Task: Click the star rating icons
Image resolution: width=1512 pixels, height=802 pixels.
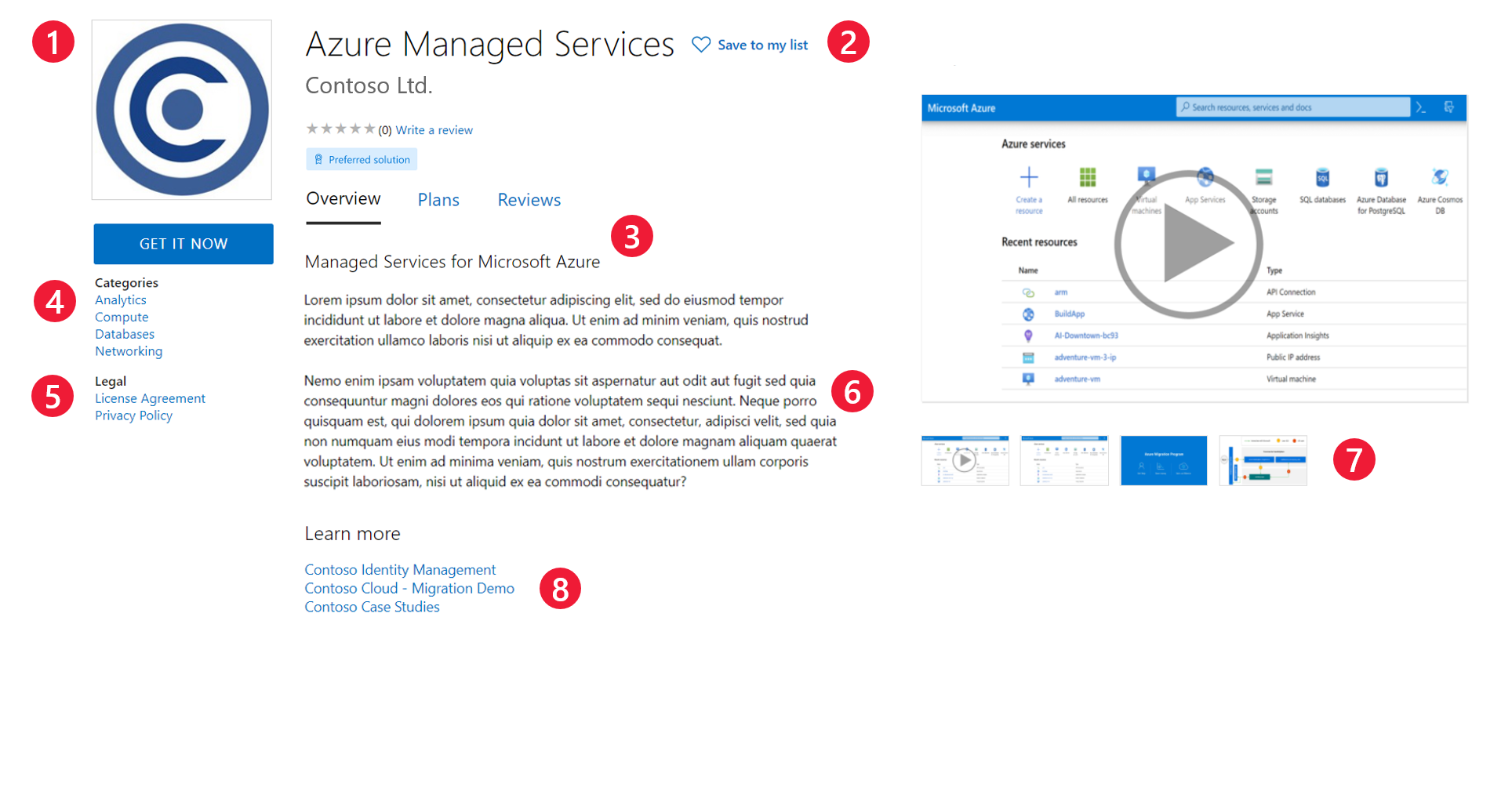Action: (340, 129)
